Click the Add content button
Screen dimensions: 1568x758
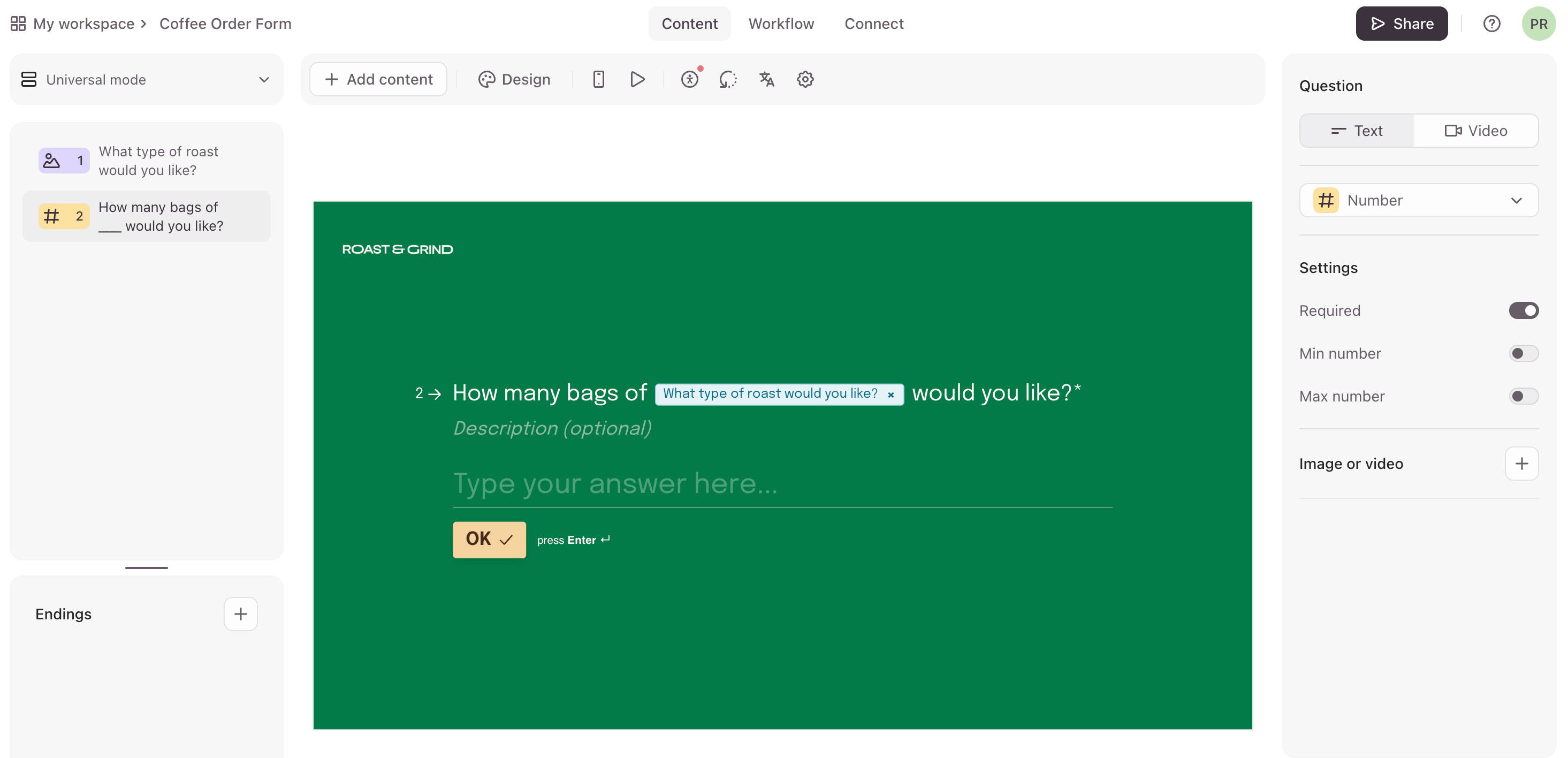(x=378, y=79)
